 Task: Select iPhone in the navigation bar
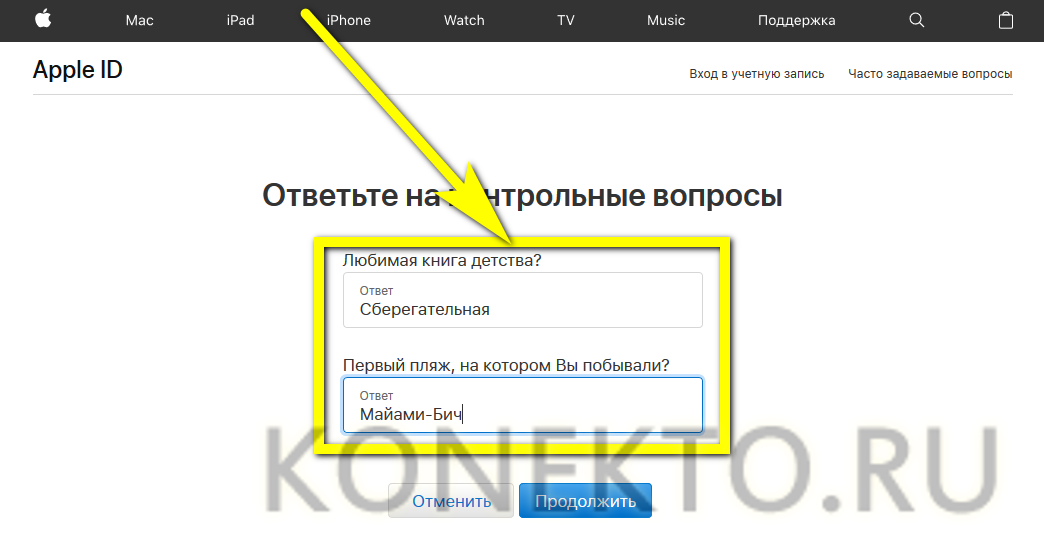tap(349, 20)
